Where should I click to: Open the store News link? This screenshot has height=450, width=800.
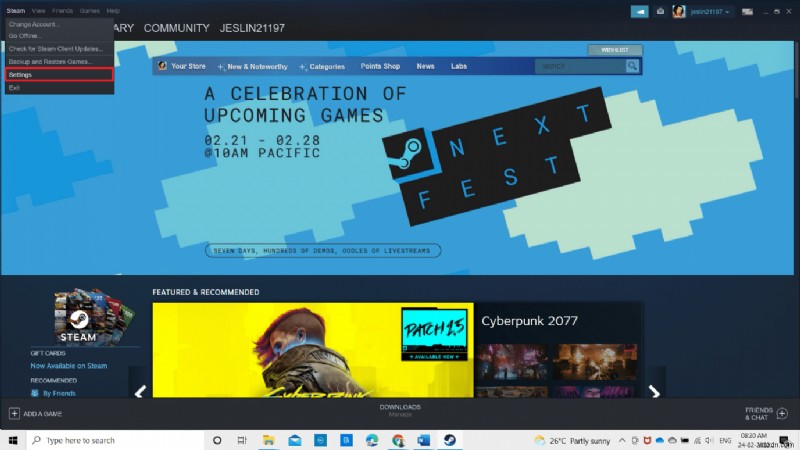coord(426,66)
